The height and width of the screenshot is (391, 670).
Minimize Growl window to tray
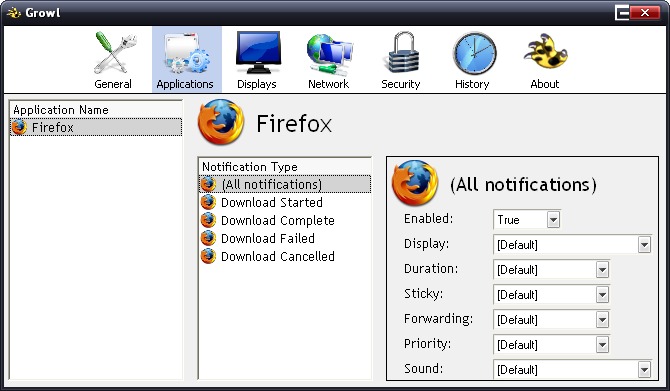tap(622, 13)
